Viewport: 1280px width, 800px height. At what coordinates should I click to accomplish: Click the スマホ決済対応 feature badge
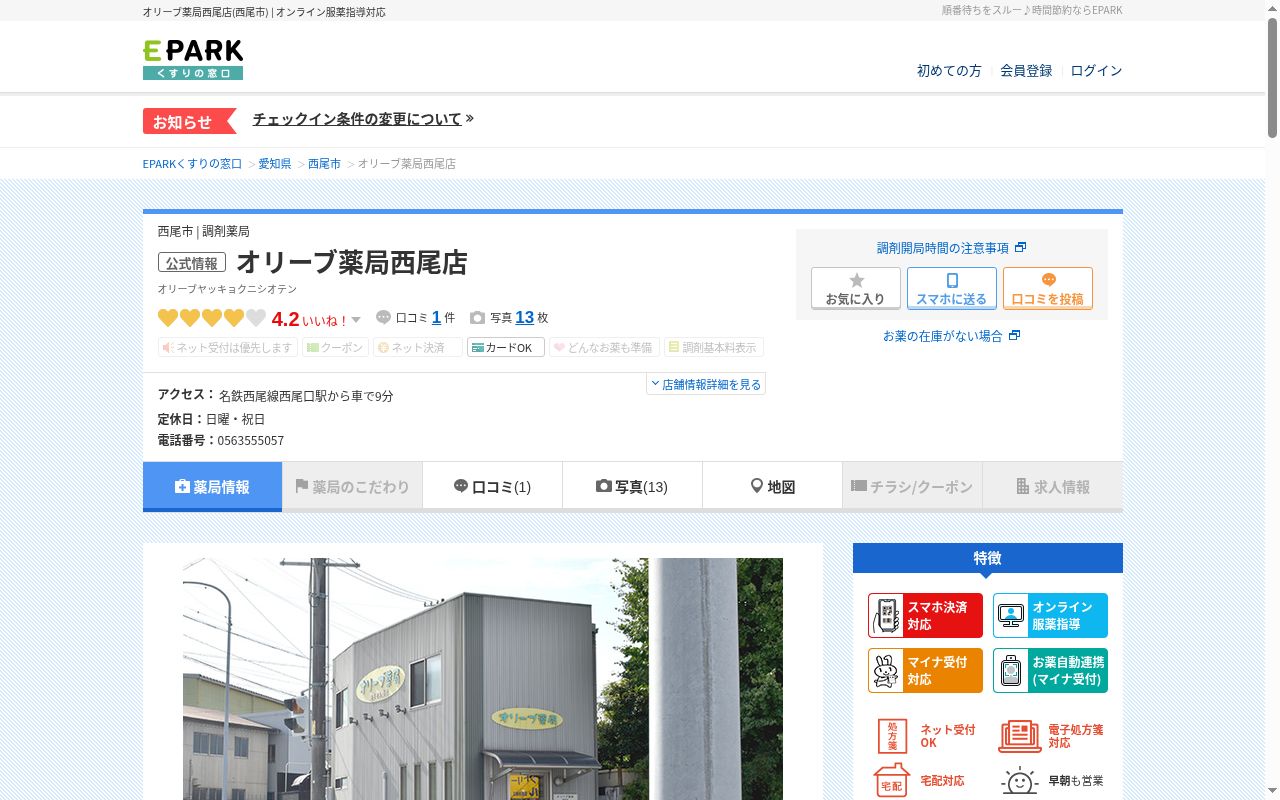[x=925, y=615]
